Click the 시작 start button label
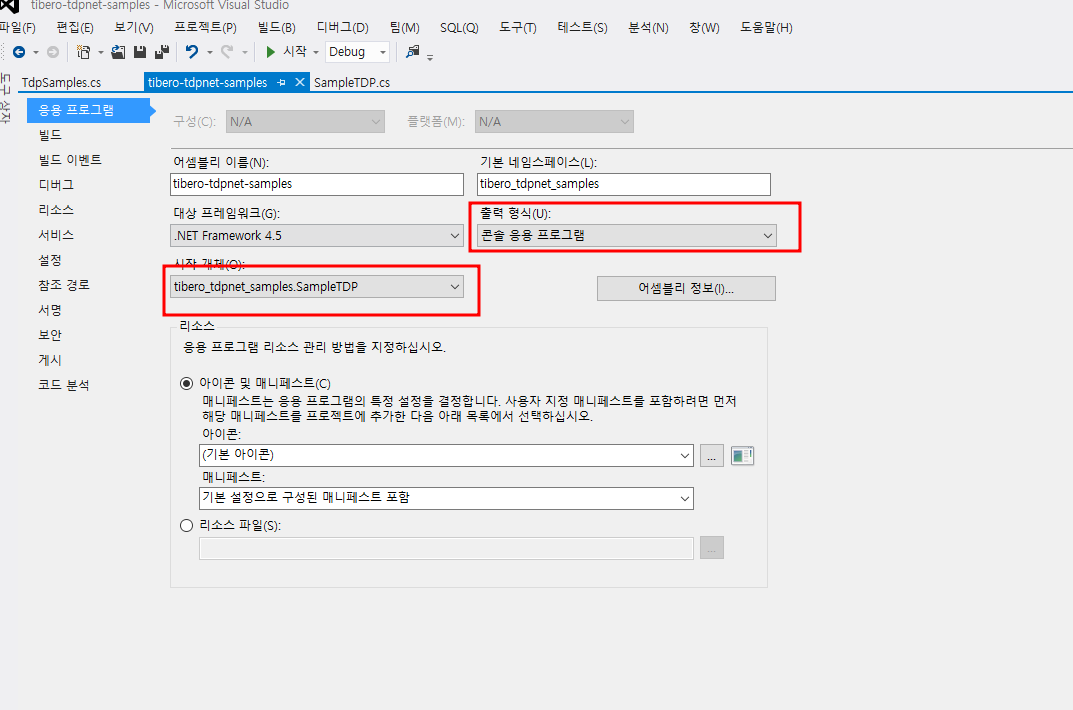Viewport: 1073px width, 710px height. tap(295, 52)
